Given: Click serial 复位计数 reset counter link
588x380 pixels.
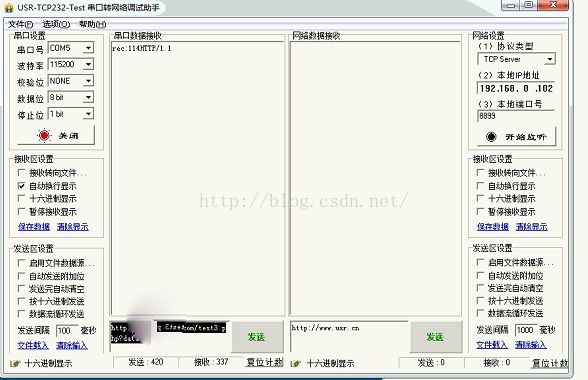Looking at the screenshot, I should [x=264, y=362].
